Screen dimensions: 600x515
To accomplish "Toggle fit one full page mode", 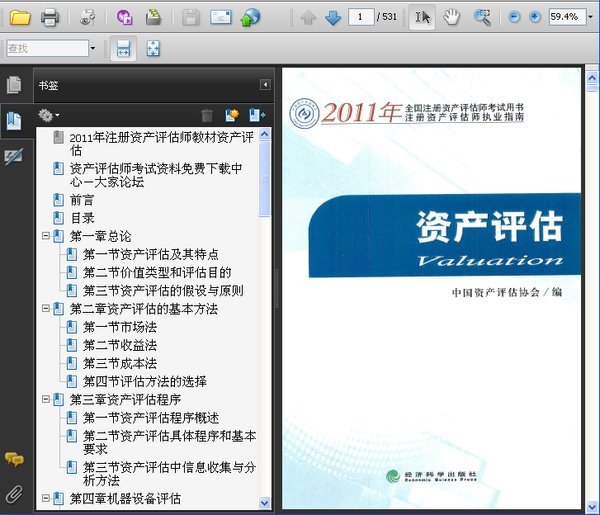I will point(153,49).
